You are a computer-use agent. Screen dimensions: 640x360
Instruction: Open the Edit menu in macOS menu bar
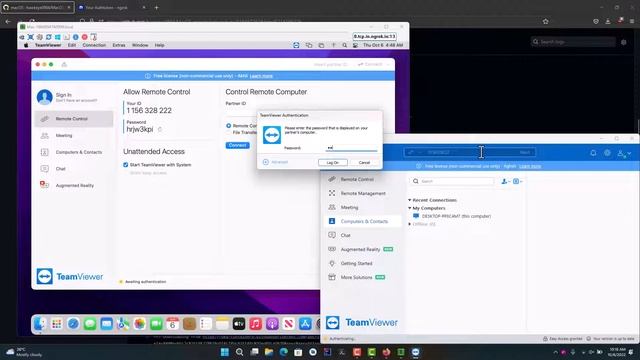72,45
